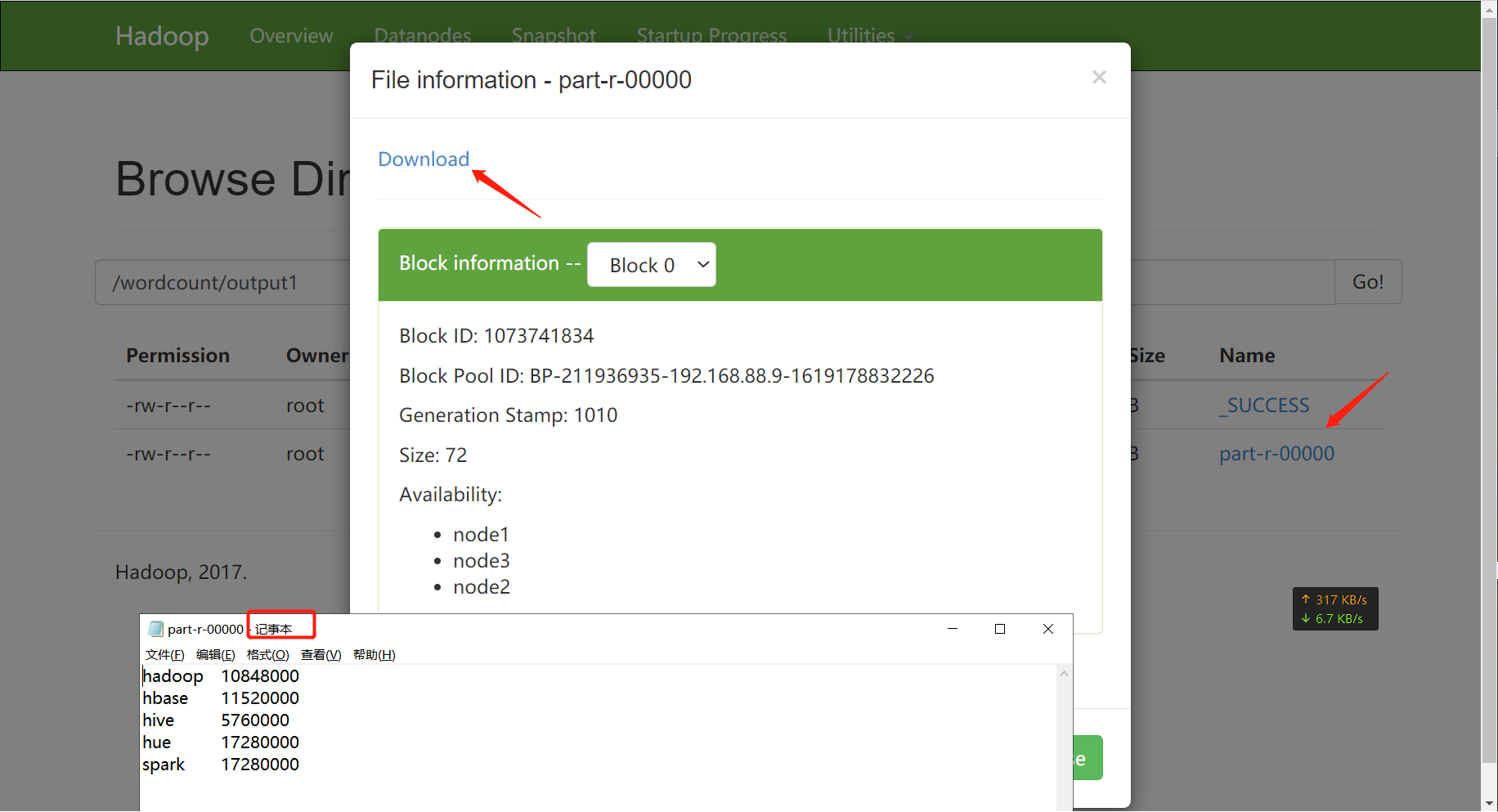
Task: Click Notepad scrollbar up arrow
Action: tap(1064, 674)
